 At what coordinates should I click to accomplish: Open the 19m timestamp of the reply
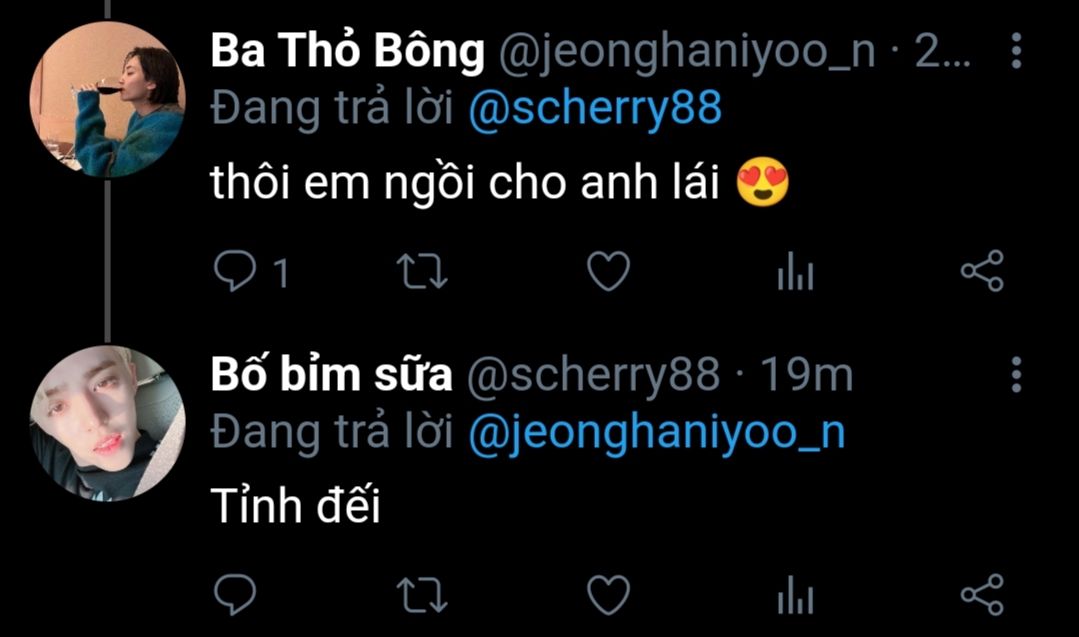806,375
